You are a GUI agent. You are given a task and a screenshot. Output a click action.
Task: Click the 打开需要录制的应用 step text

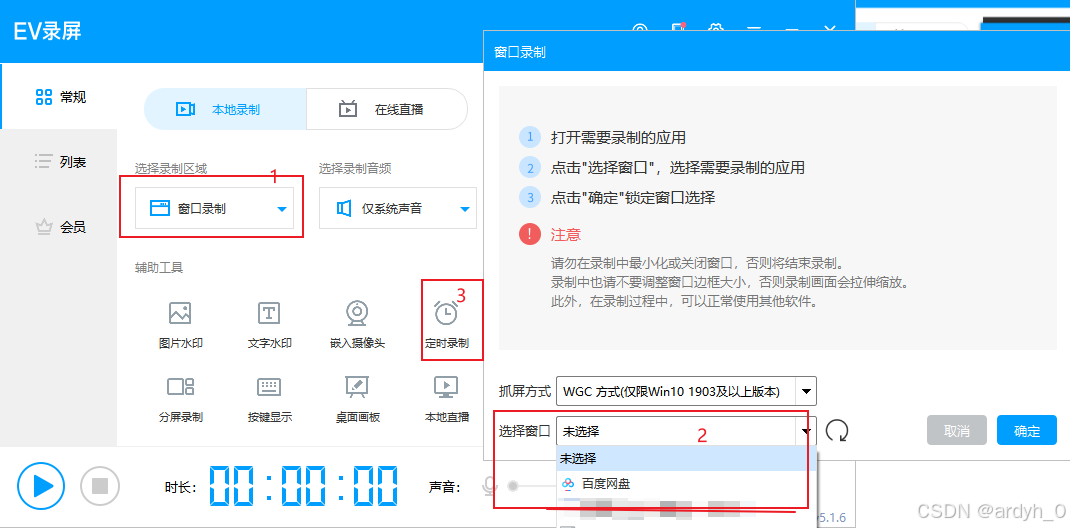[x=618, y=138]
